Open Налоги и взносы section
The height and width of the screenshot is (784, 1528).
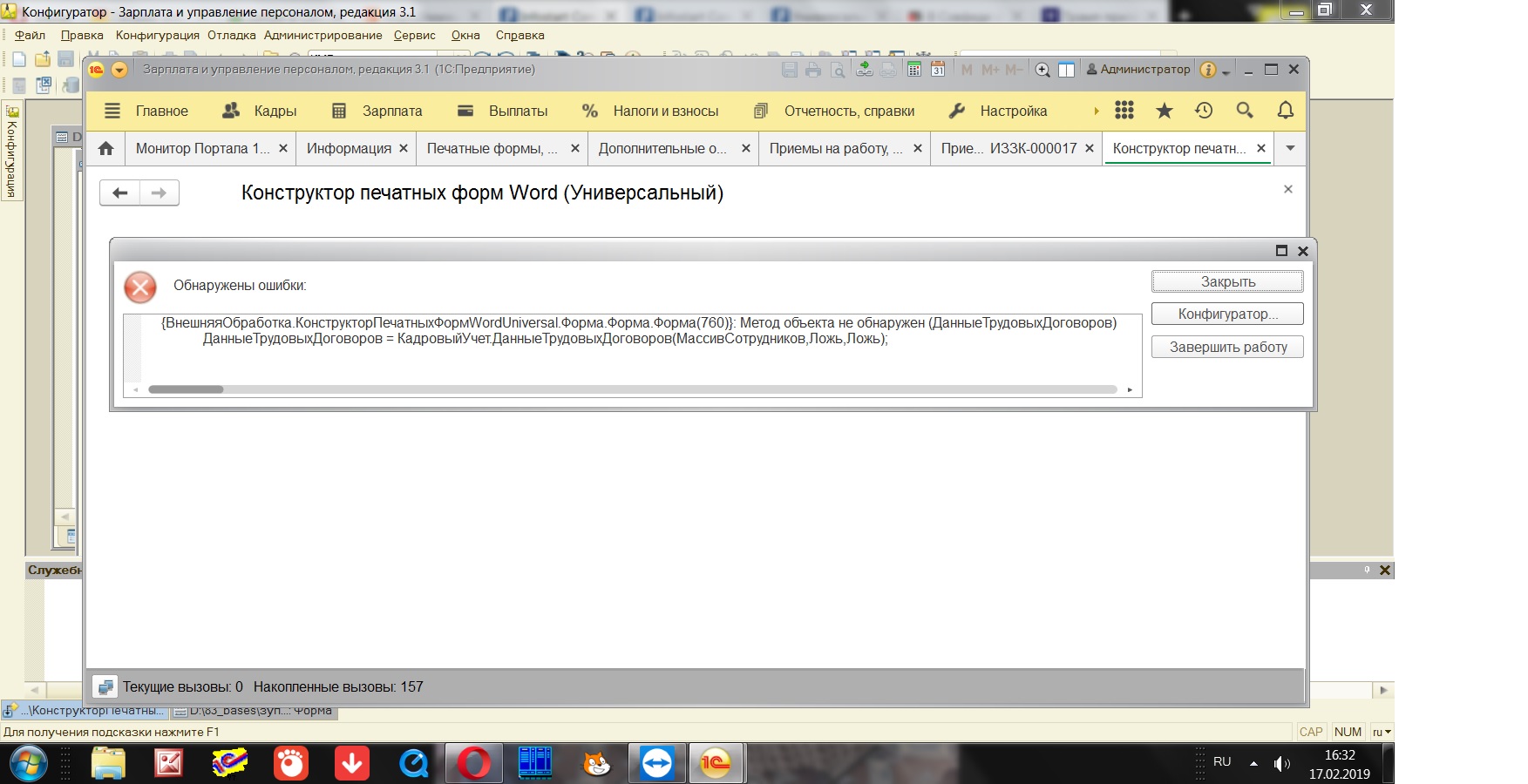(650, 111)
